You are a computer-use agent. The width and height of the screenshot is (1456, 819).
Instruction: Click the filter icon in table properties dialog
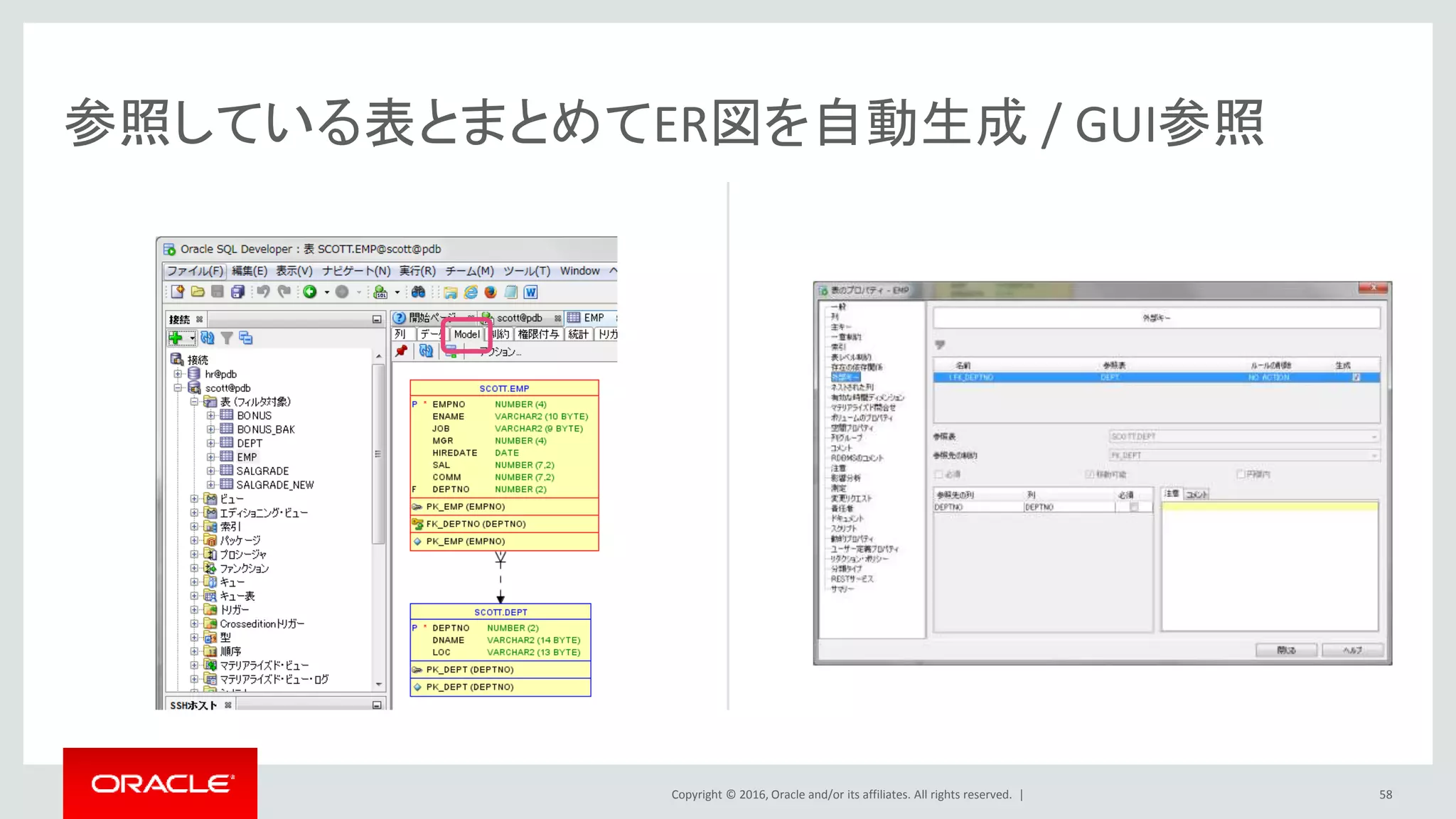point(940,345)
